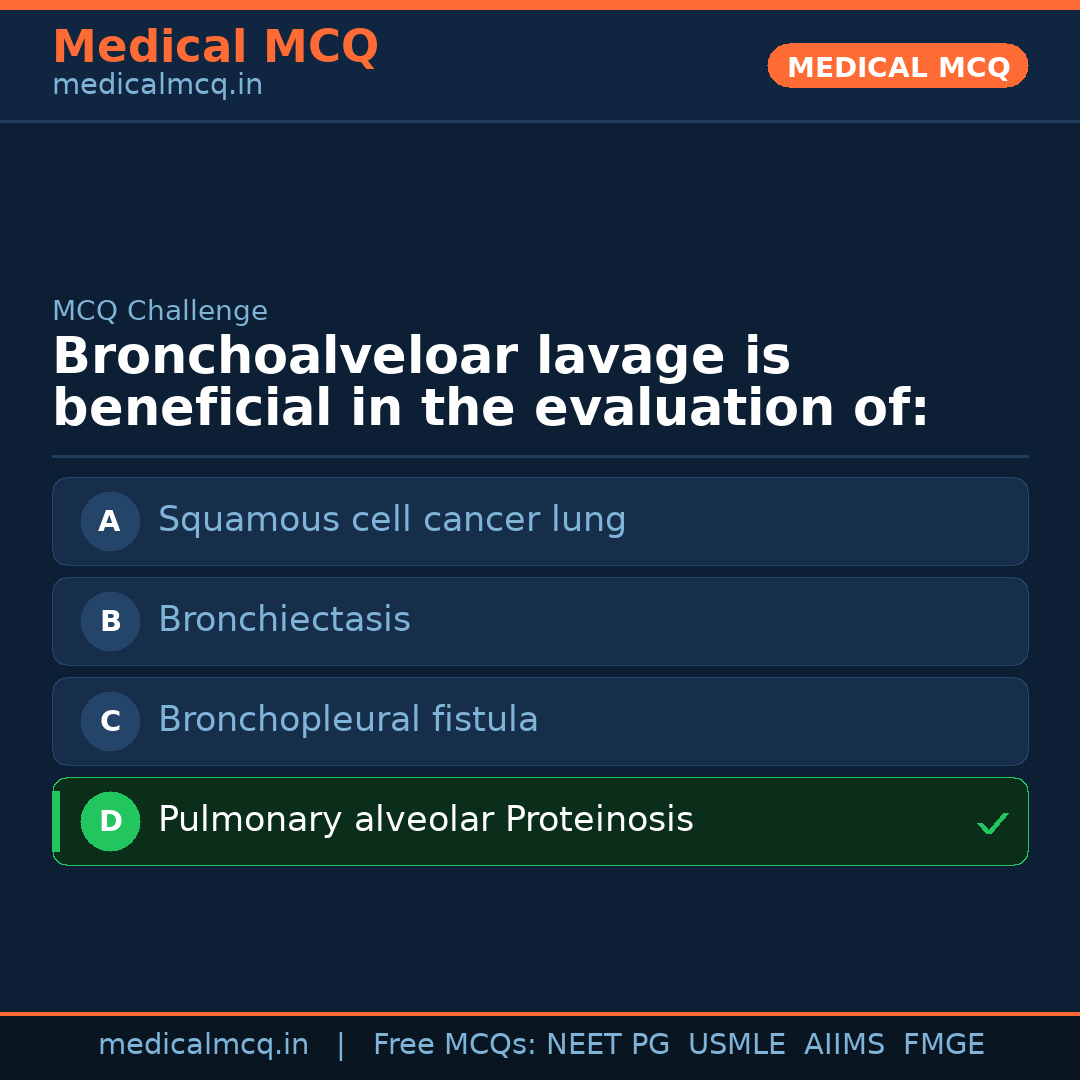Click the Bronchoalveolar lavage question heading
The height and width of the screenshot is (1080, 1080).
pyautogui.click(x=490, y=383)
